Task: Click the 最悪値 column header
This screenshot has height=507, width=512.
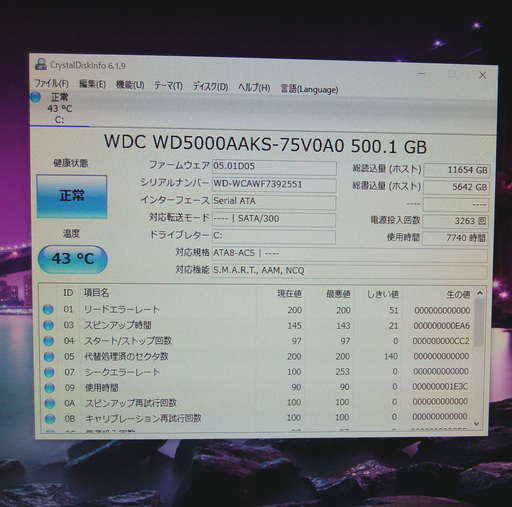Action: coord(329,294)
